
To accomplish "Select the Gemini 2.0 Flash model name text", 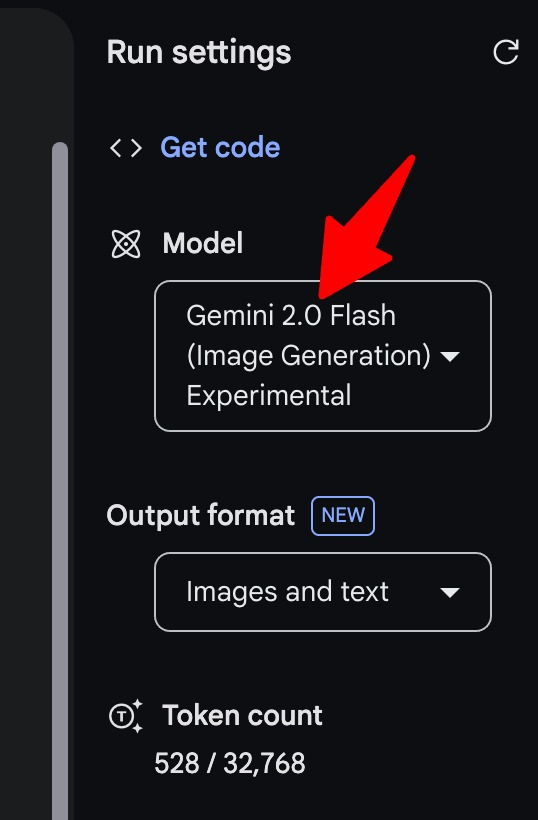I will tap(291, 316).
